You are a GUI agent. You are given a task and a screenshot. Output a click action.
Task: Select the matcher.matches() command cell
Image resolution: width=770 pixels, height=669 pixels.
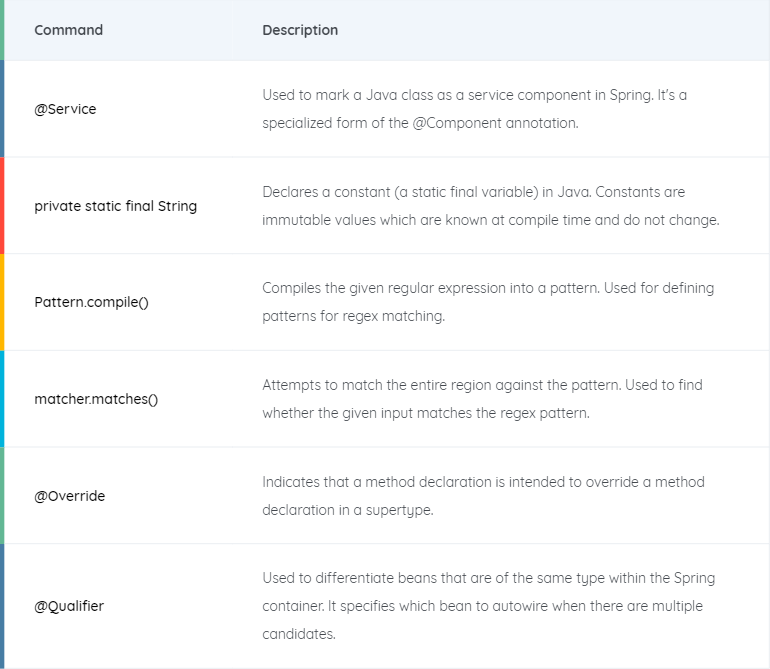pyautogui.click(x=96, y=399)
